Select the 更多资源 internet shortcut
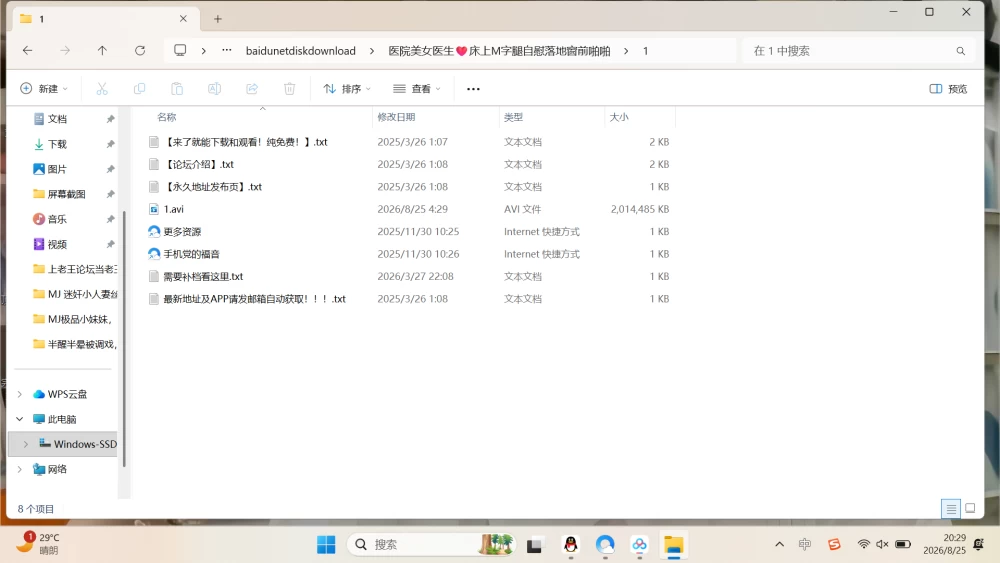The height and width of the screenshot is (563, 1000). click(x=182, y=231)
